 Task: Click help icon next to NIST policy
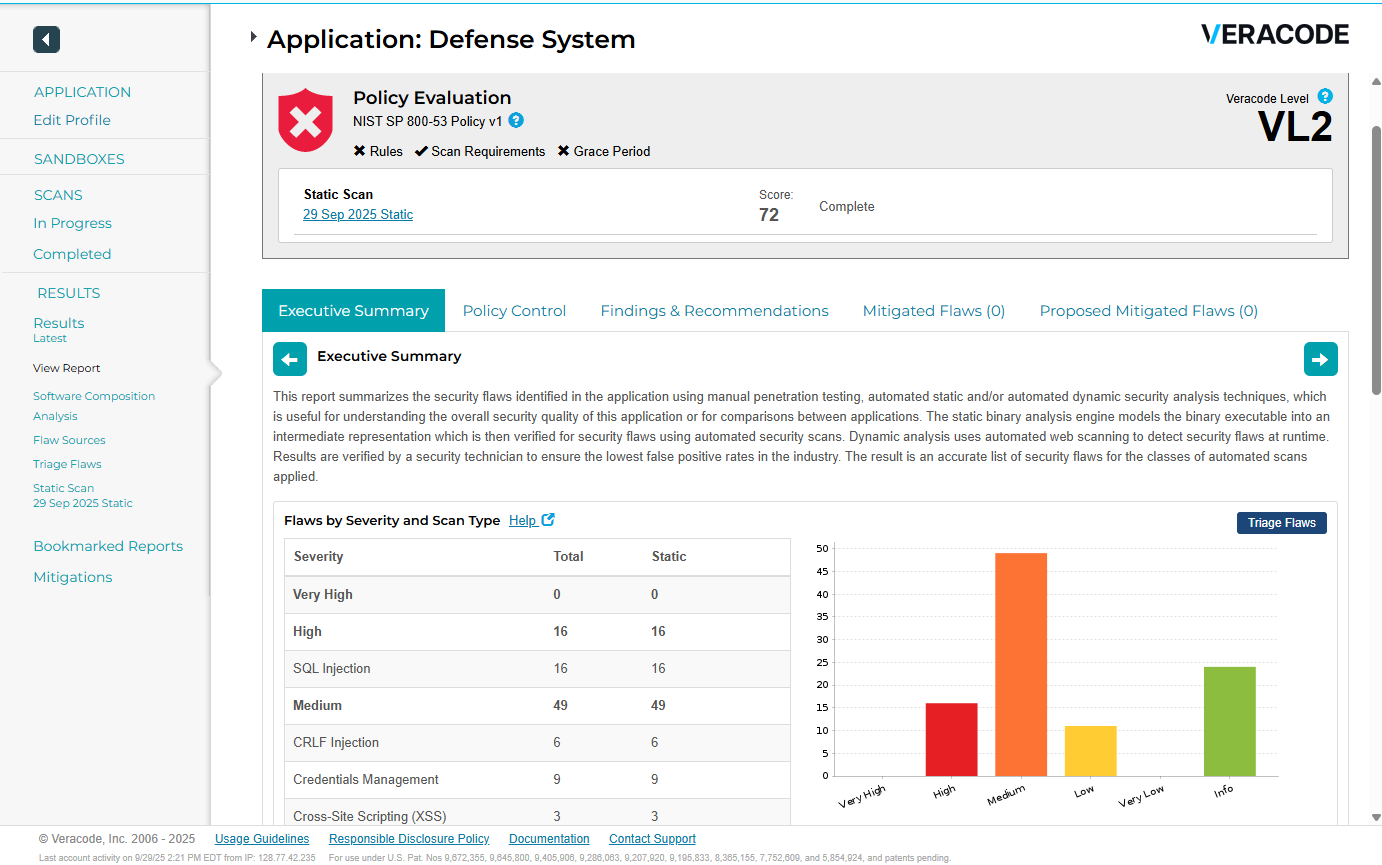click(x=516, y=121)
